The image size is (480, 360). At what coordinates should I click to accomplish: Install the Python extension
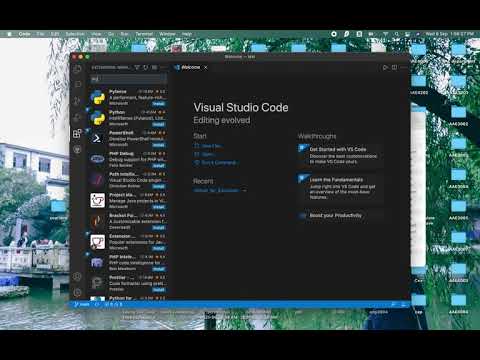[x=159, y=124]
